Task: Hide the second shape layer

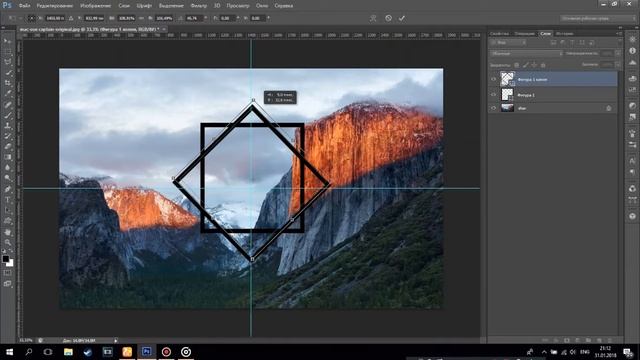Action: click(x=493, y=95)
